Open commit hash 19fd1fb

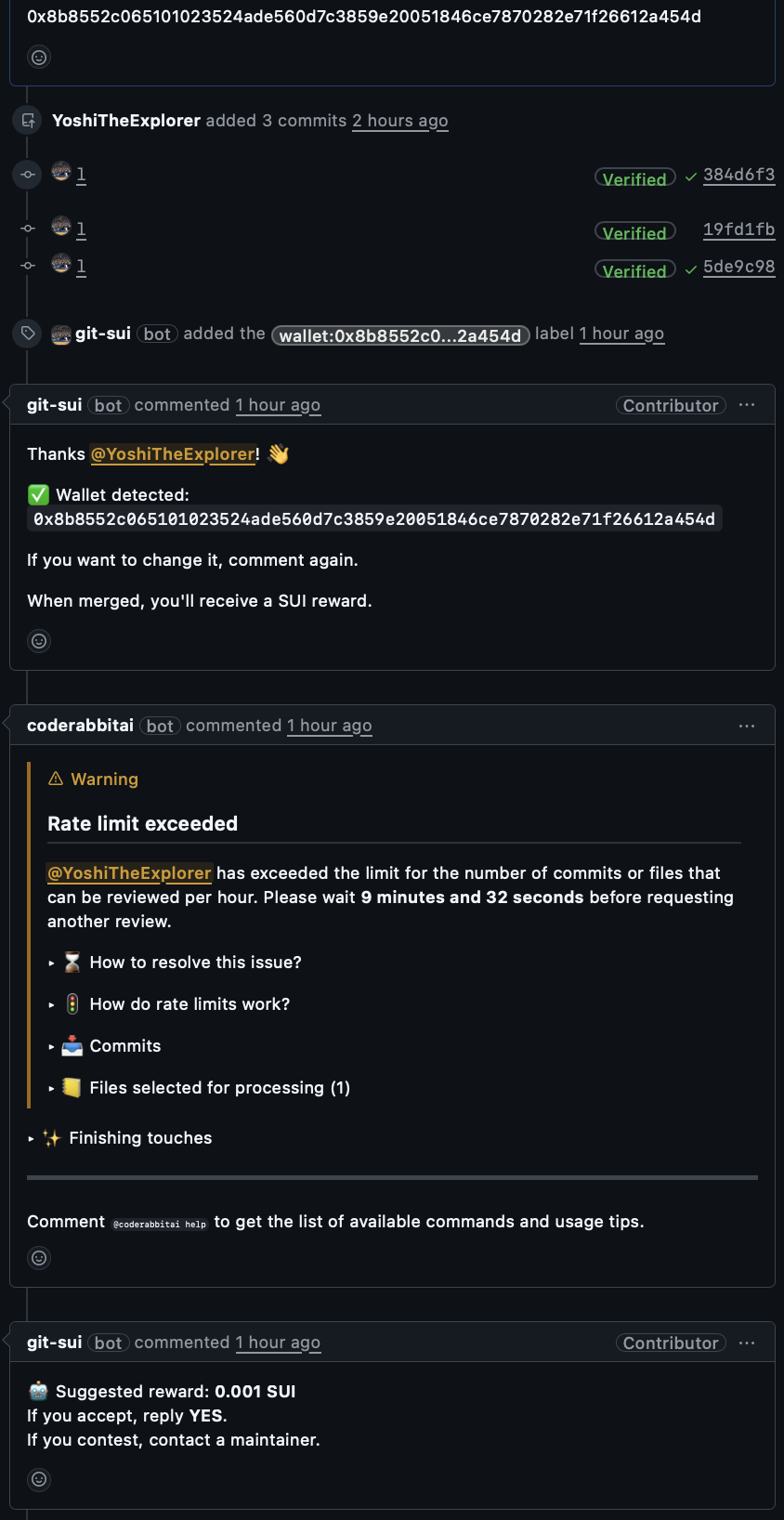(x=738, y=229)
